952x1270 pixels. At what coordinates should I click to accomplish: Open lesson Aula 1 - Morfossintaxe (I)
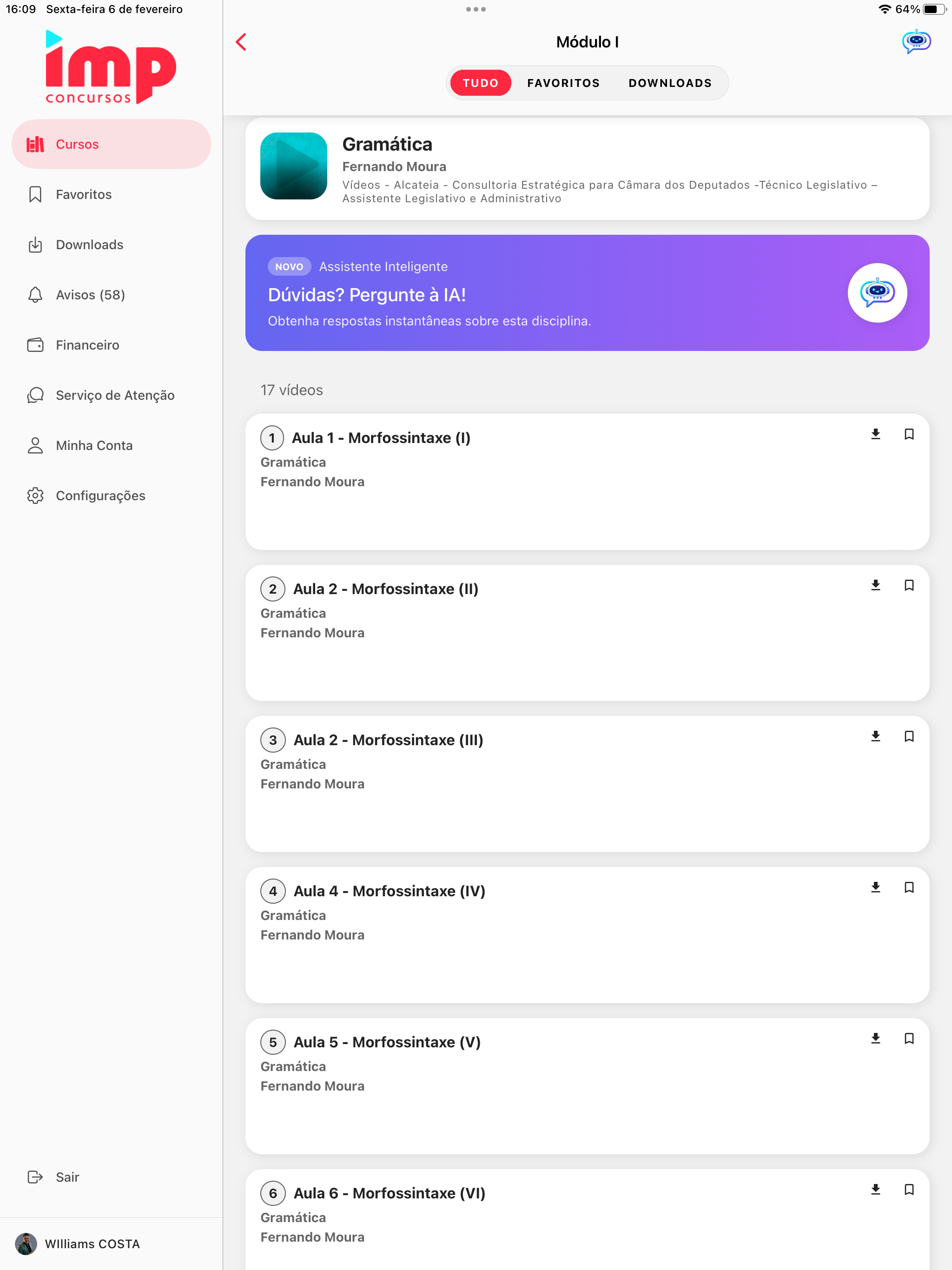click(587, 482)
